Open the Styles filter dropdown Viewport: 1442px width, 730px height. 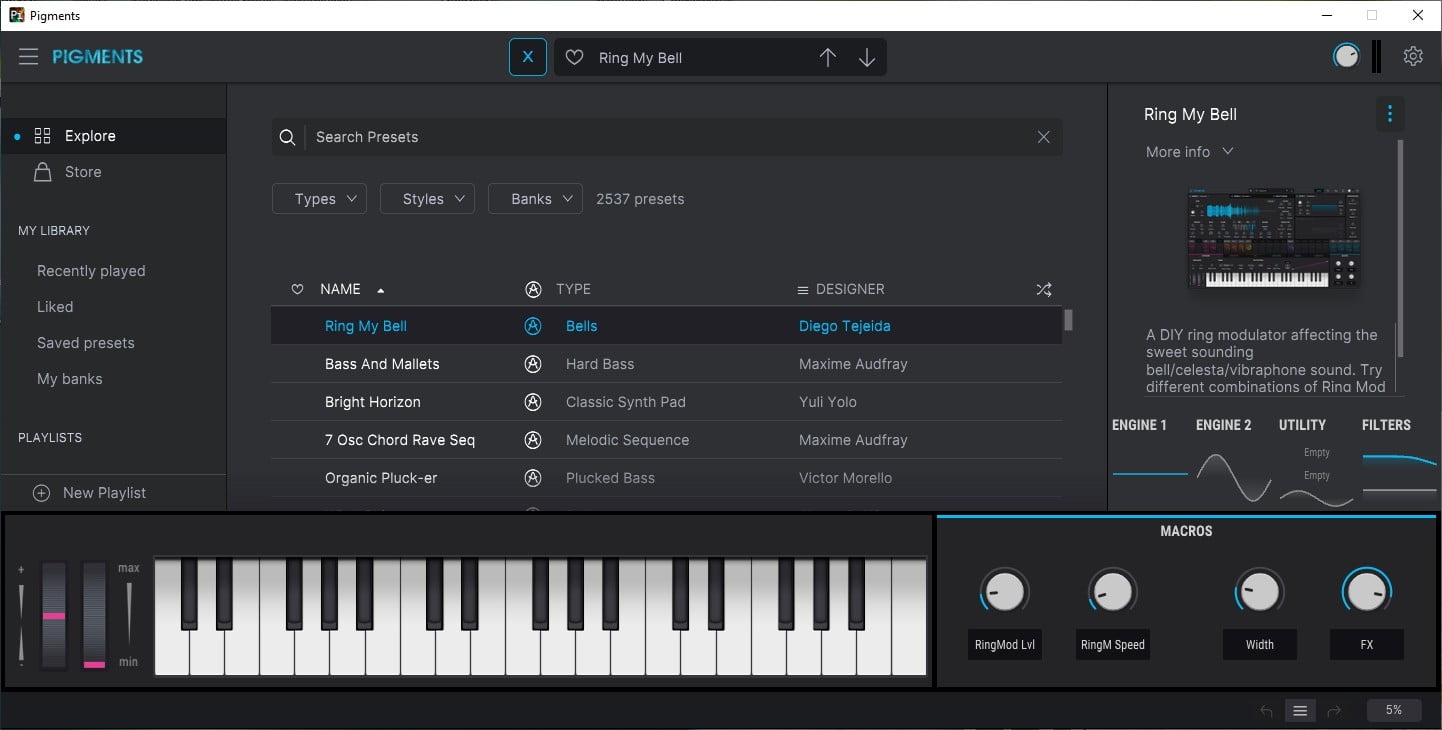[427, 199]
